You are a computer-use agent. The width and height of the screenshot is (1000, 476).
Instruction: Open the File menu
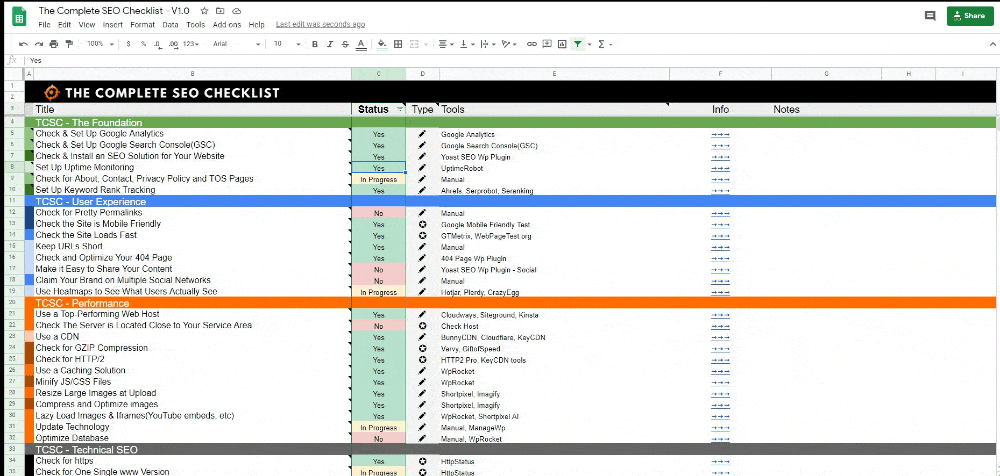point(44,25)
